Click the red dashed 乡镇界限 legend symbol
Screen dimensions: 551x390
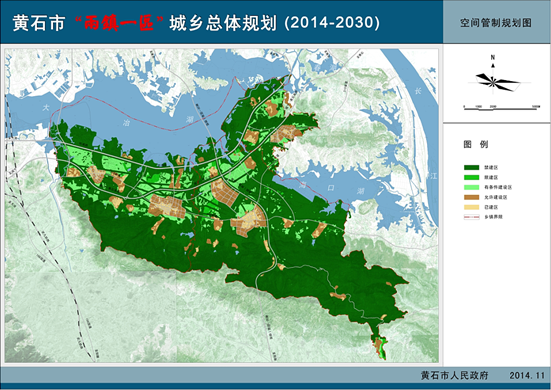coord(471,217)
